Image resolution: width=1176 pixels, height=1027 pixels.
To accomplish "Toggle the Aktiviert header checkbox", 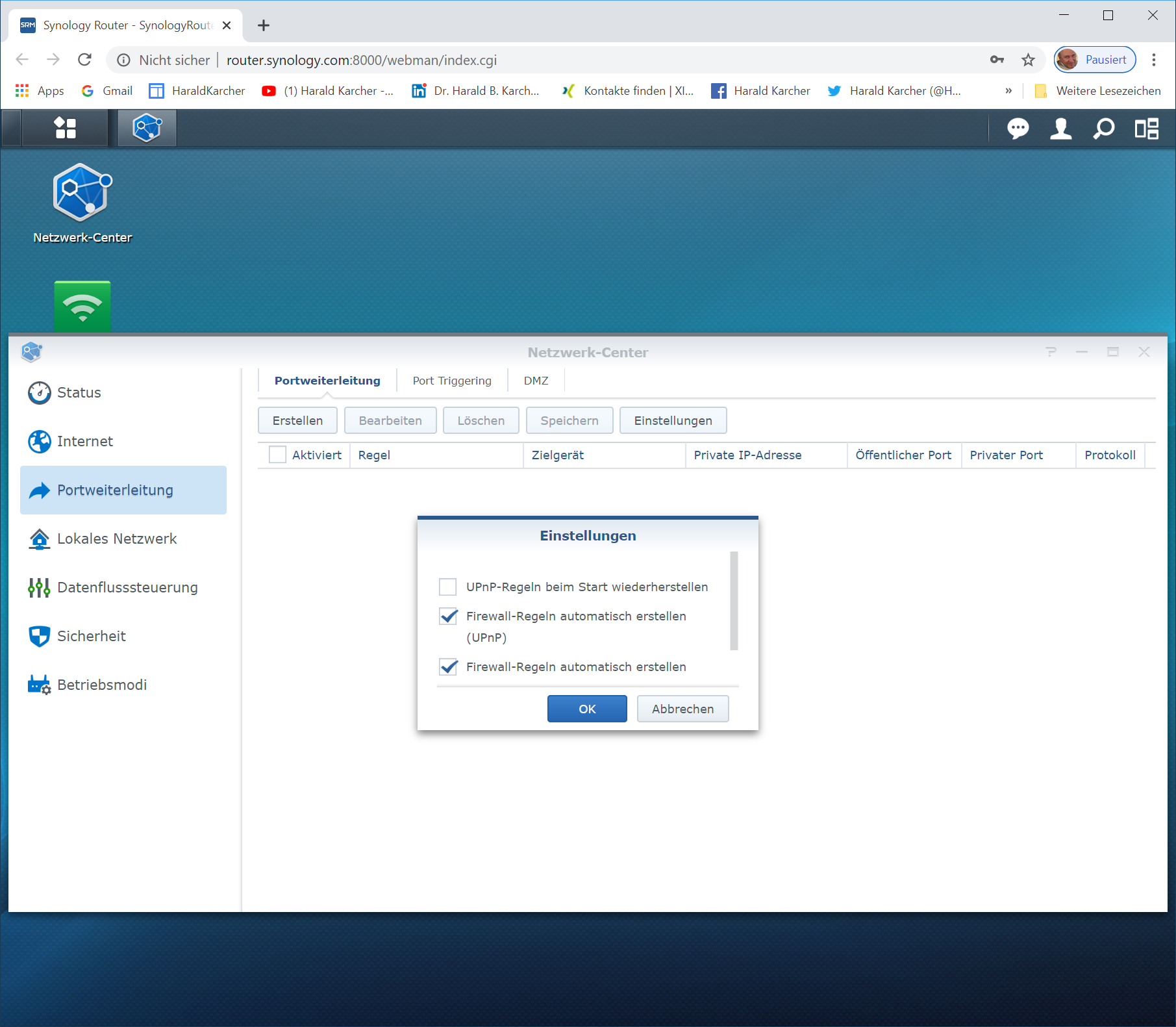I will [277, 455].
